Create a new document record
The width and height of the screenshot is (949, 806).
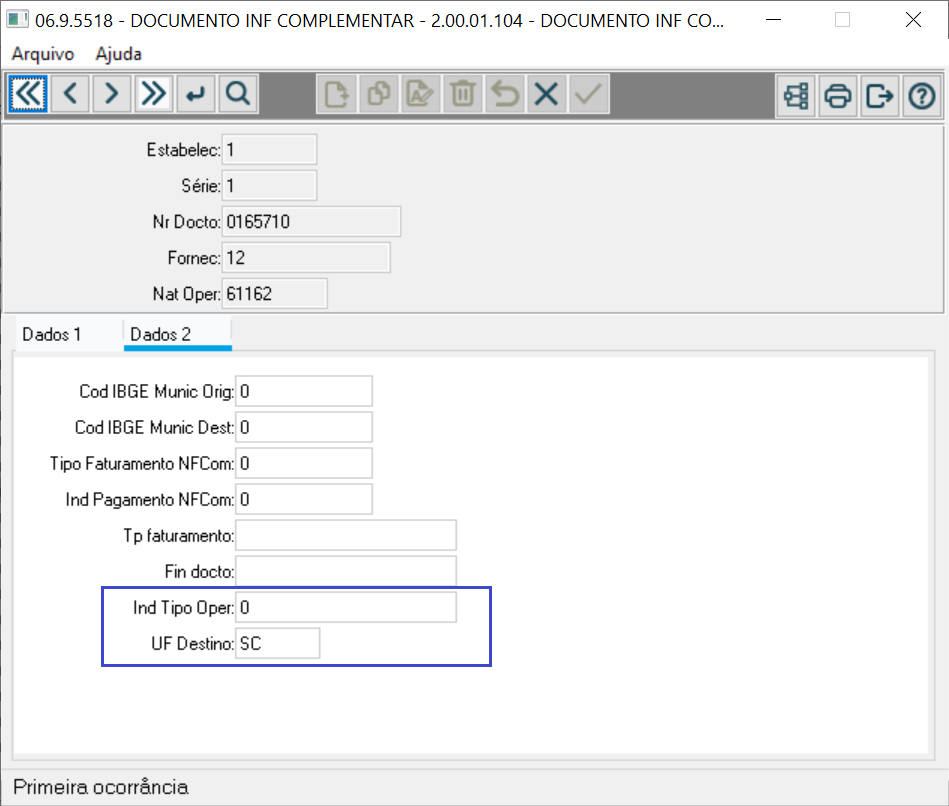(x=337, y=94)
